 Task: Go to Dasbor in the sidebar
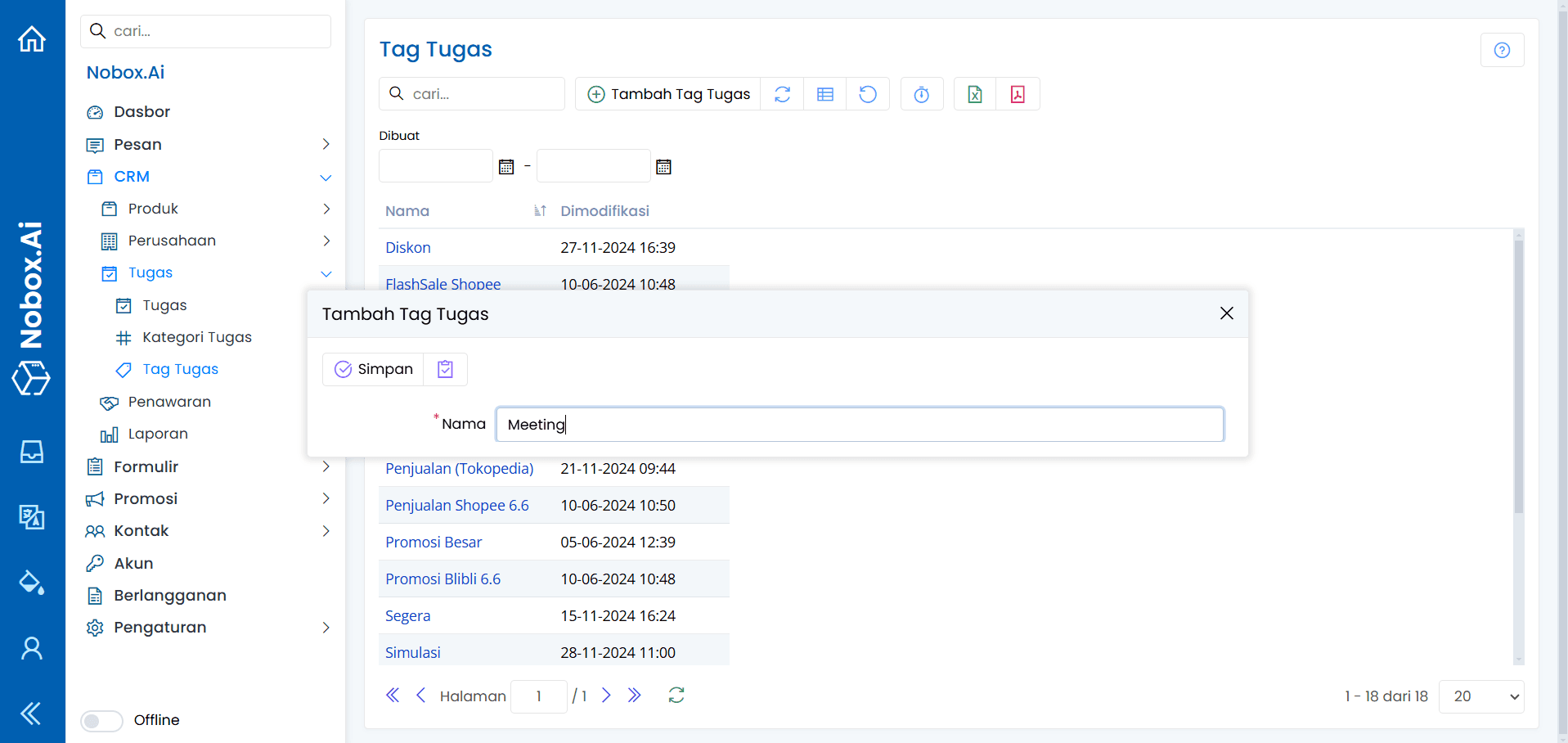[x=142, y=112]
